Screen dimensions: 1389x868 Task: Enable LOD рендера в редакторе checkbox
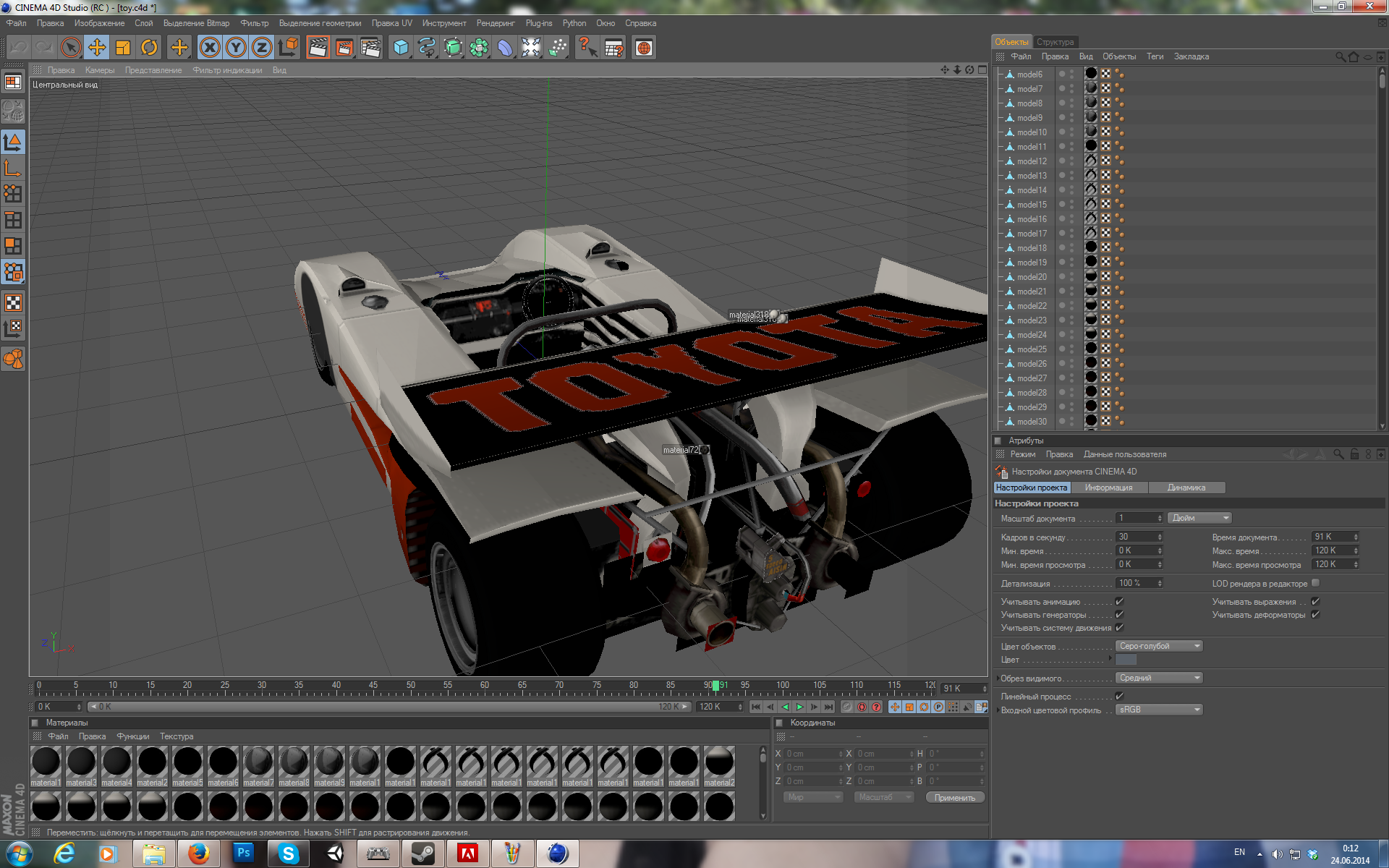(x=1316, y=583)
